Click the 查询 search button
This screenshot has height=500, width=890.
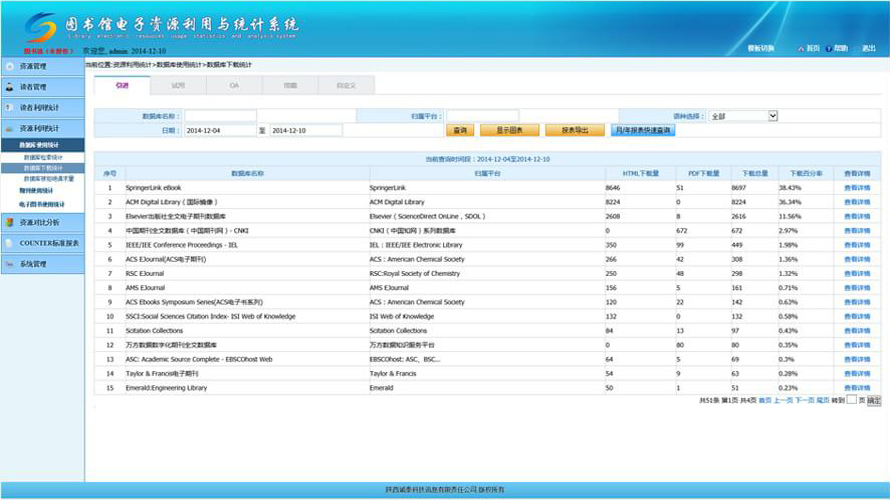460,130
